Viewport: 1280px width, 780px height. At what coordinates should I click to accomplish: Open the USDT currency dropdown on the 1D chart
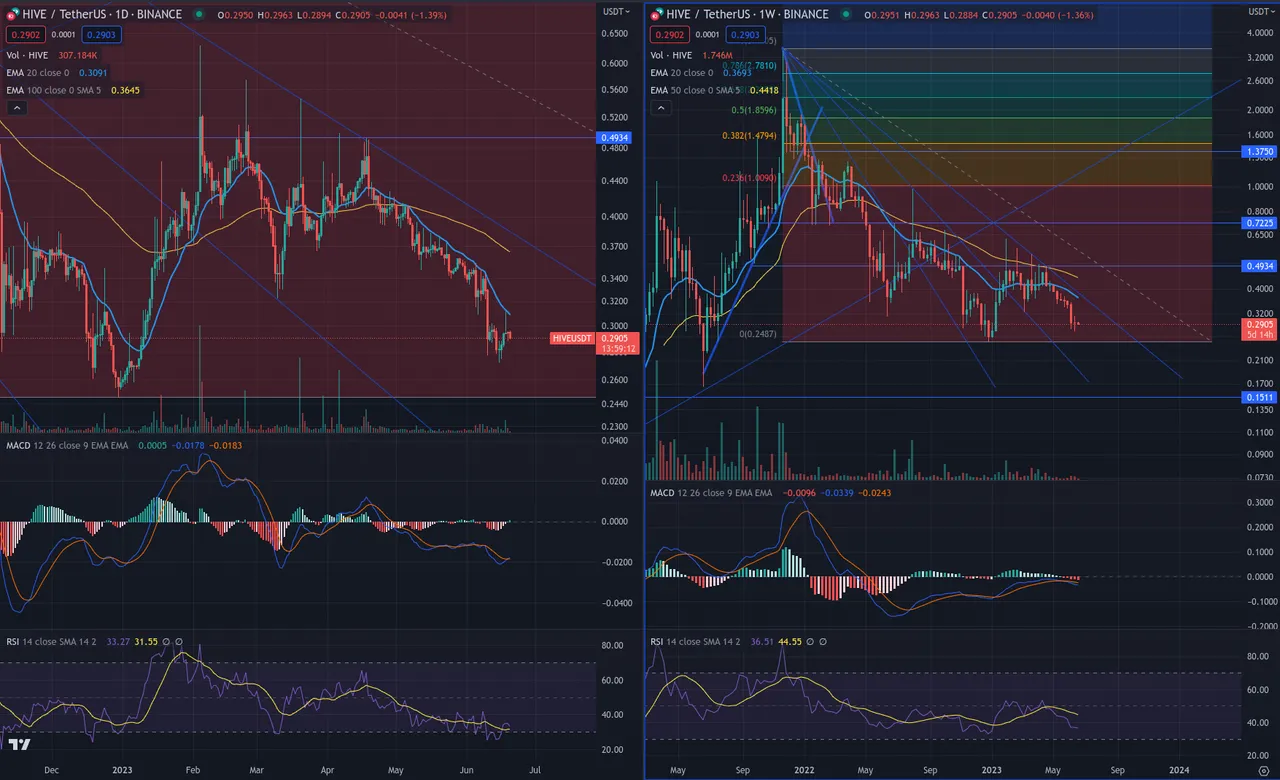(618, 11)
